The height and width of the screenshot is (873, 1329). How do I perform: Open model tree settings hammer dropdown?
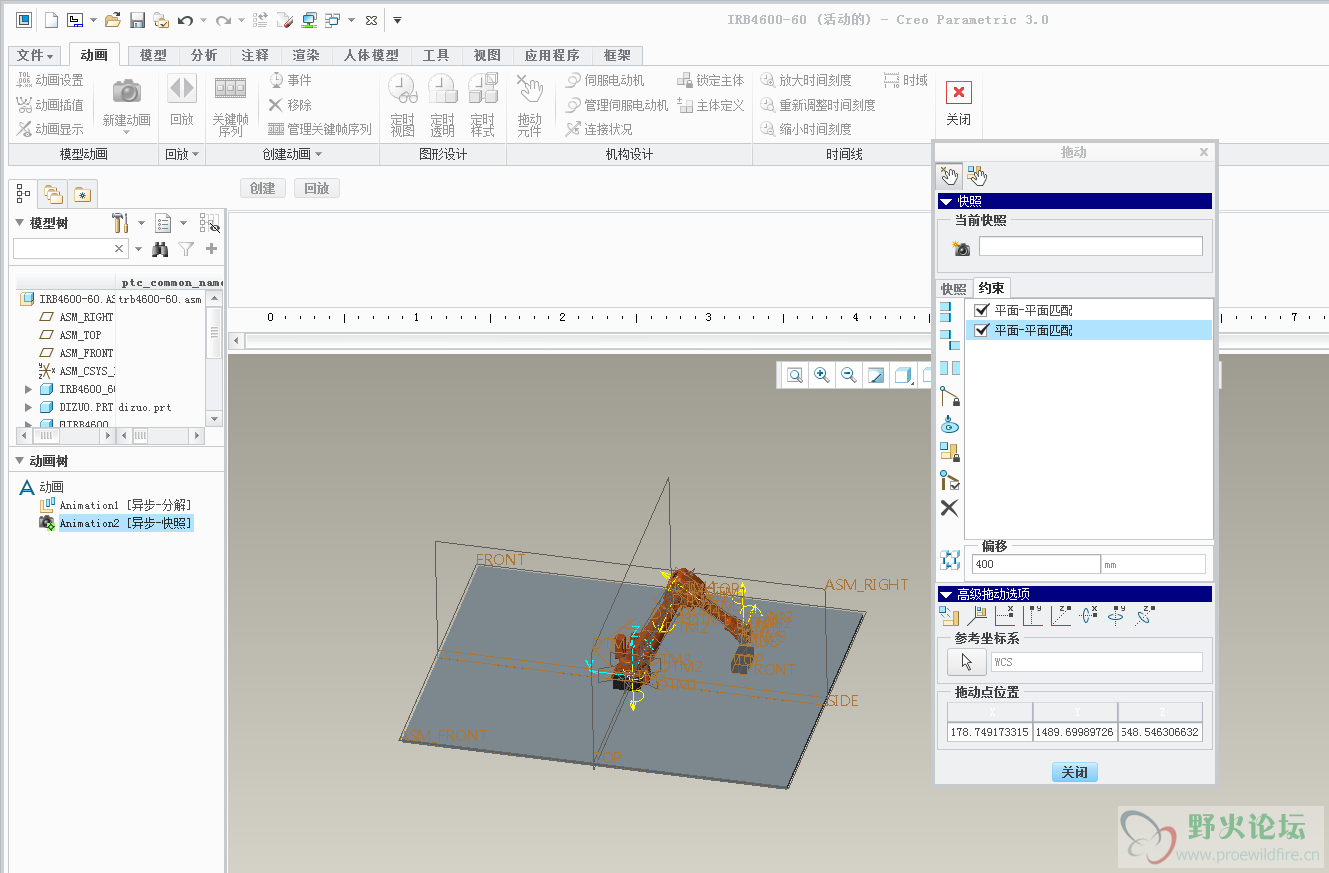(141, 222)
